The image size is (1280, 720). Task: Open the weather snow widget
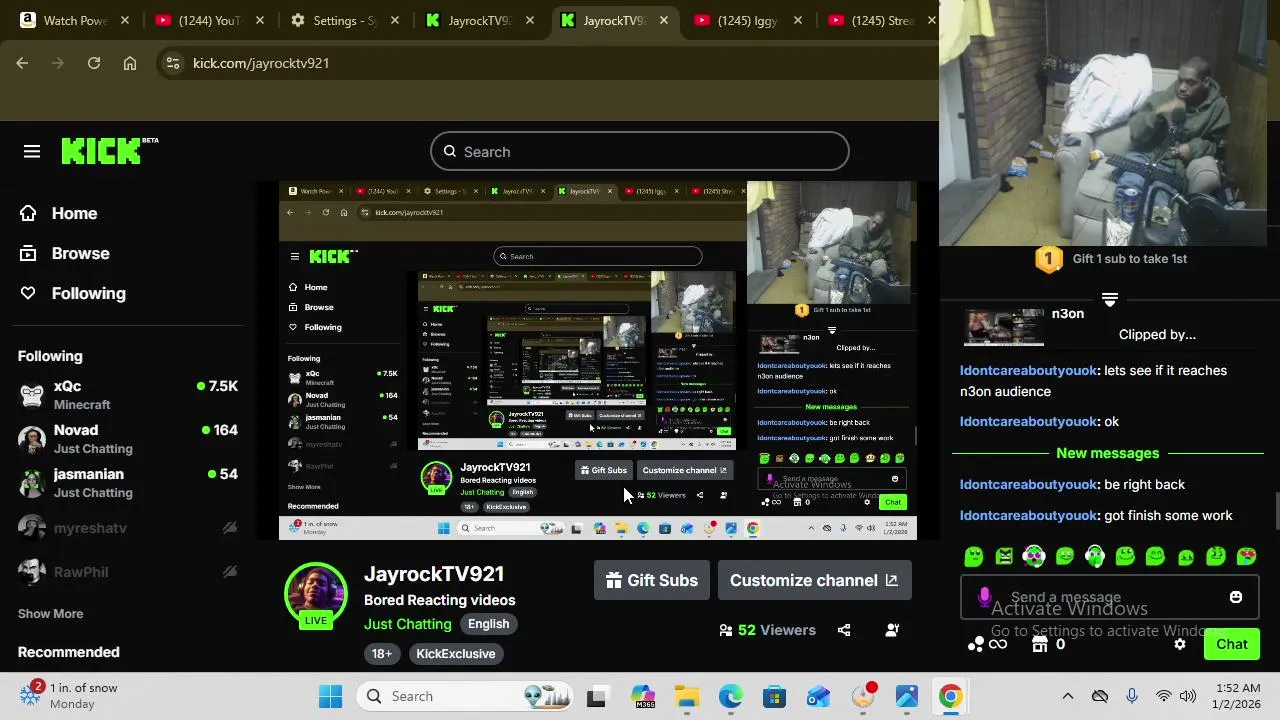pos(70,695)
